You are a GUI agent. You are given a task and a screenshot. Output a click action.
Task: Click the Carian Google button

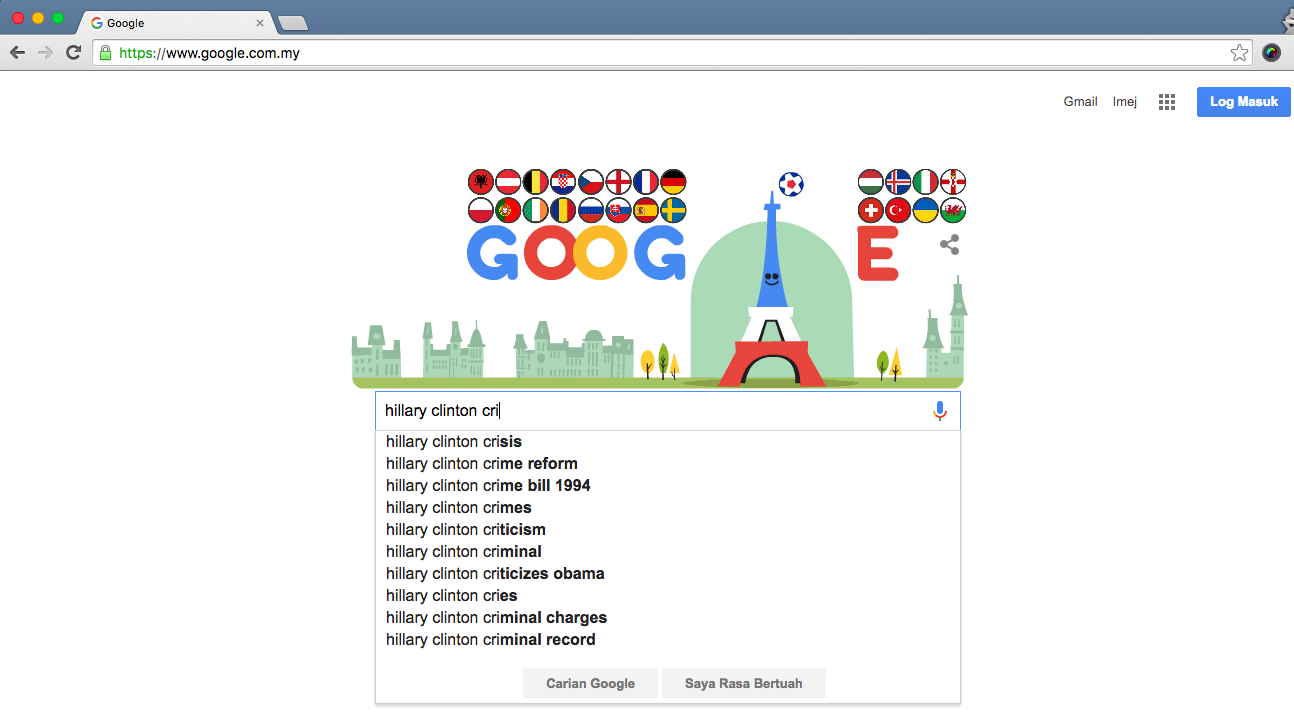(x=590, y=684)
